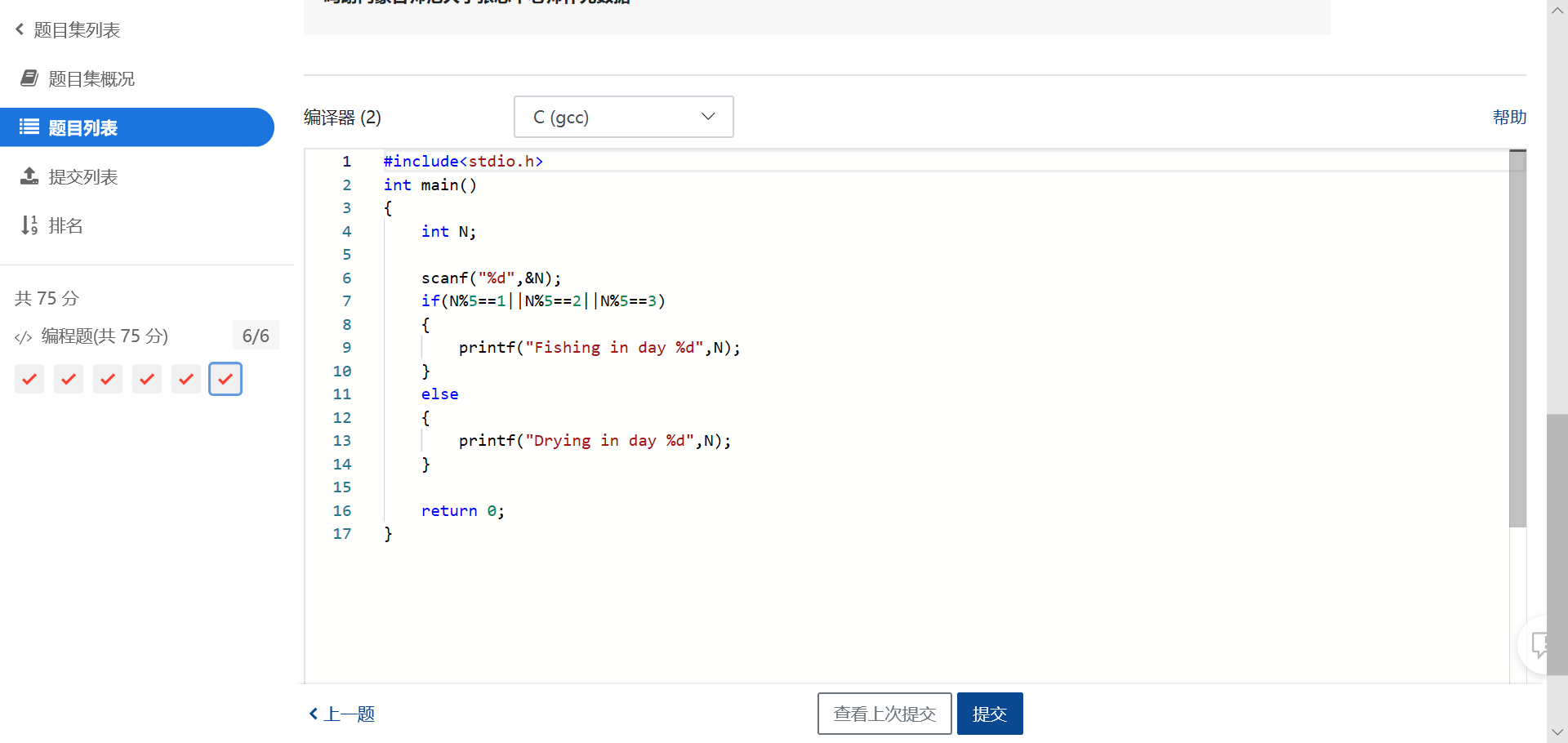Select the 题目列表 sidebar item
Screen dimensions: 1568x743
coord(137,127)
